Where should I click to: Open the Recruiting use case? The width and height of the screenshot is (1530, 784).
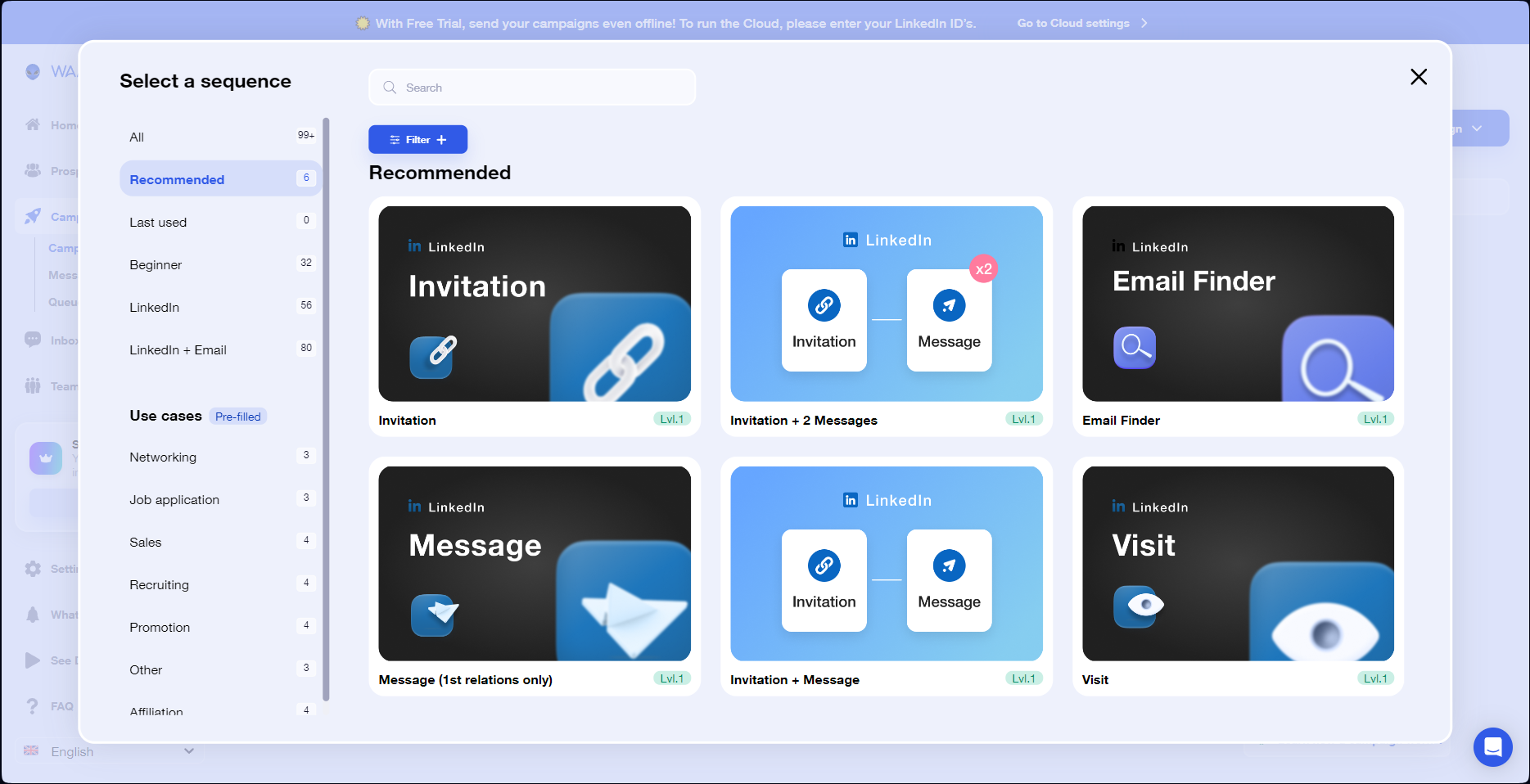point(220,584)
